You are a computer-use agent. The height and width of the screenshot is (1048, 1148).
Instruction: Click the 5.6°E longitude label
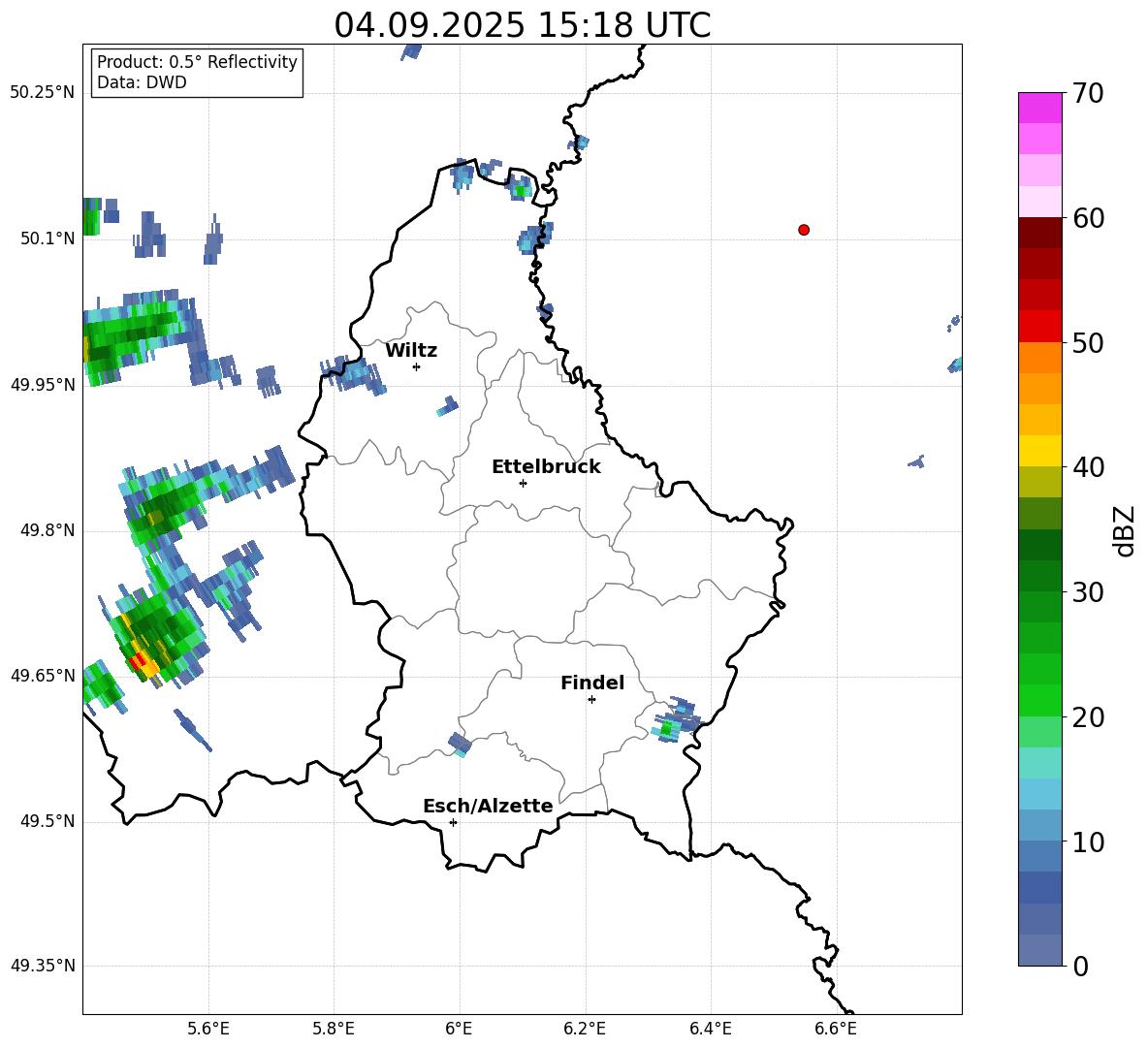point(208,1029)
